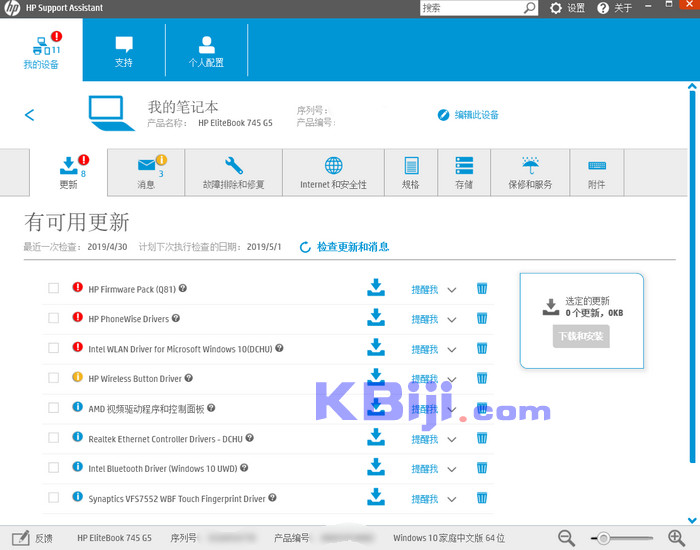
Task: Download the Synaptics Fingerprint Driver update
Action: coord(376,497)
